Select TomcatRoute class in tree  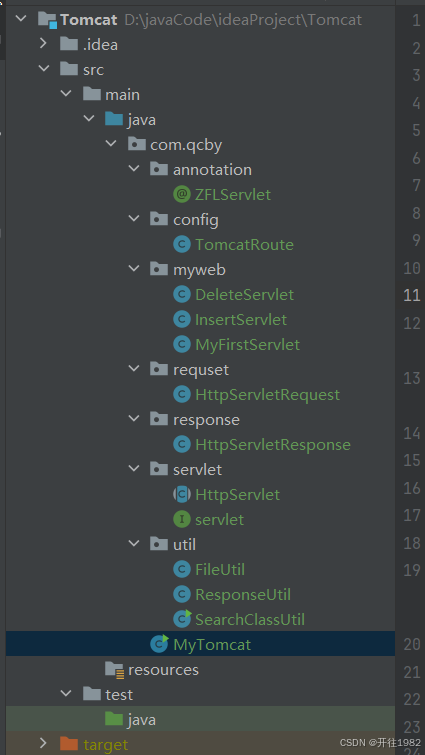(x=244, y=245)
